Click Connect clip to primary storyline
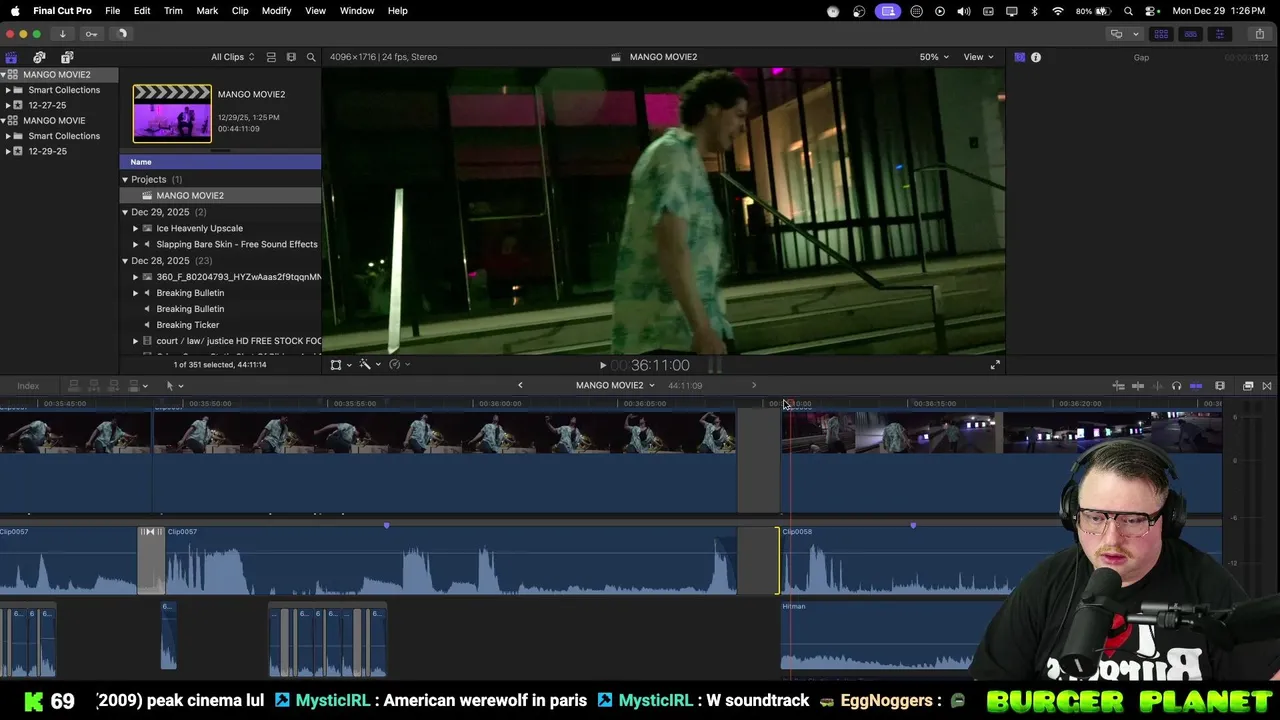Image resolution: width=1280 pixels, height=720 pixels. [x=74, y=386]
